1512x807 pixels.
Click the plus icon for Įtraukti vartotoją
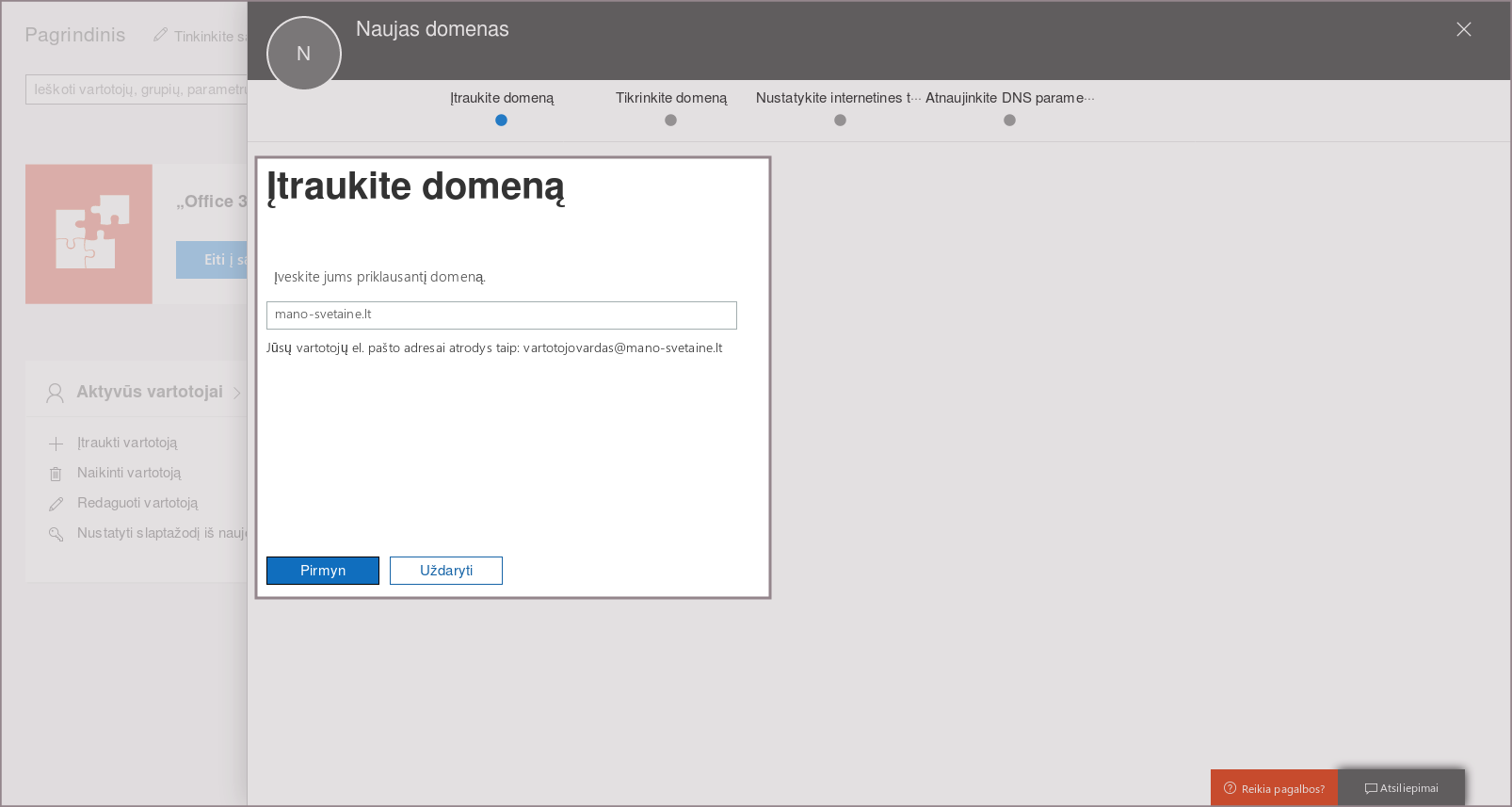56,444
